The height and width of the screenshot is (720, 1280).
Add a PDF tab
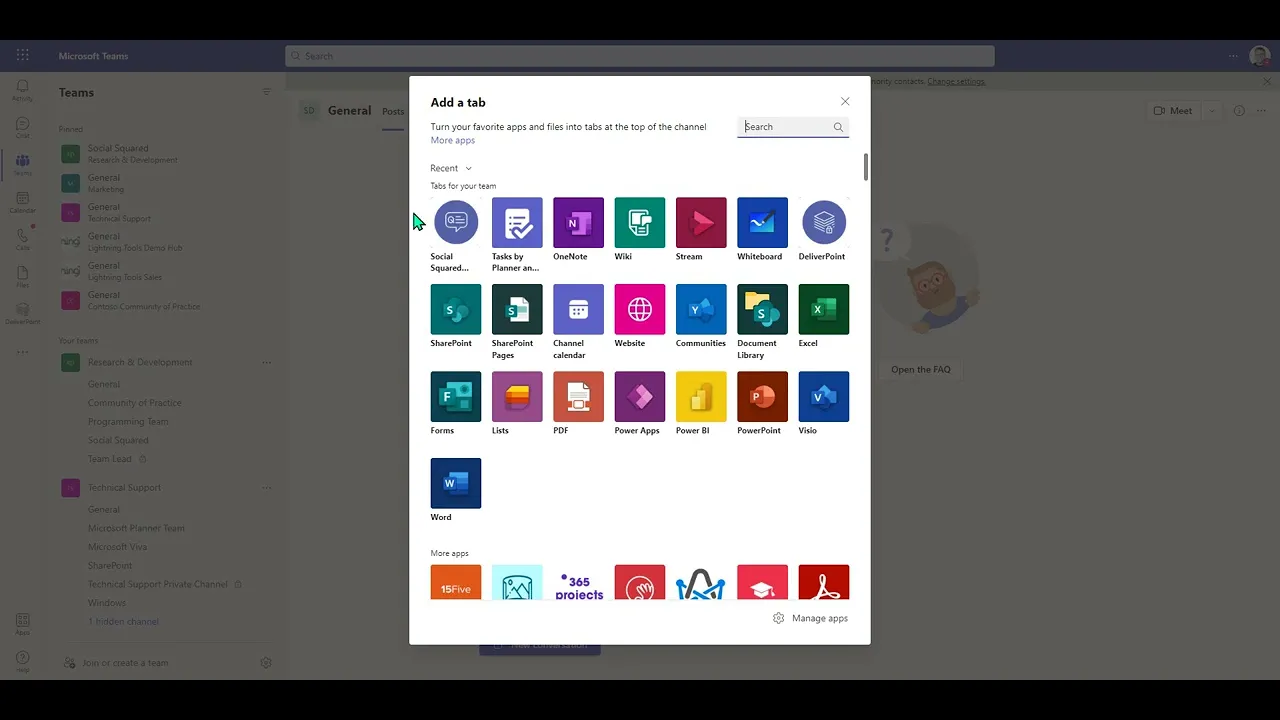[x=578, y=396]
